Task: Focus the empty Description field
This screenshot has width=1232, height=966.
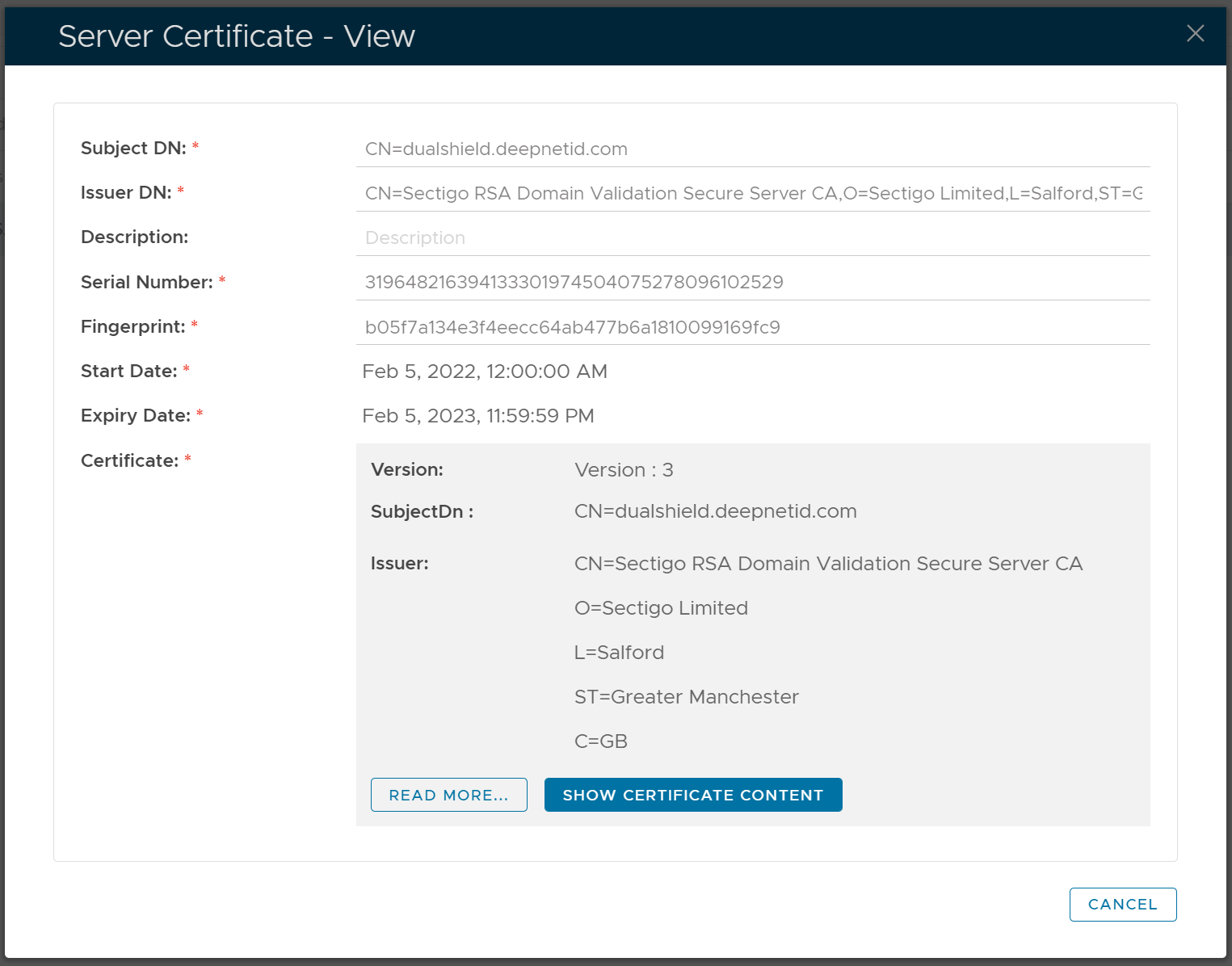Action: pos(751,238)
